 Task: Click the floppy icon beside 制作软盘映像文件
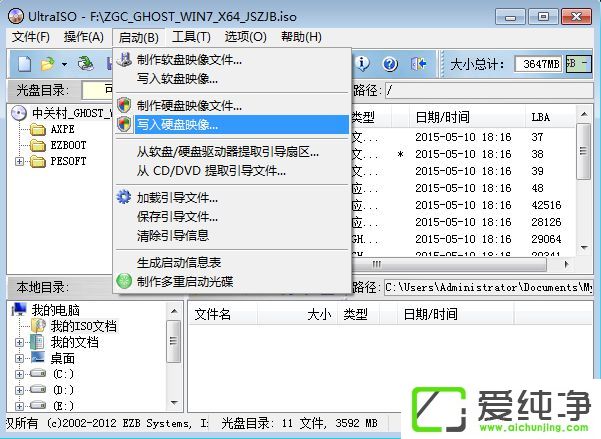tap(124, 59)
